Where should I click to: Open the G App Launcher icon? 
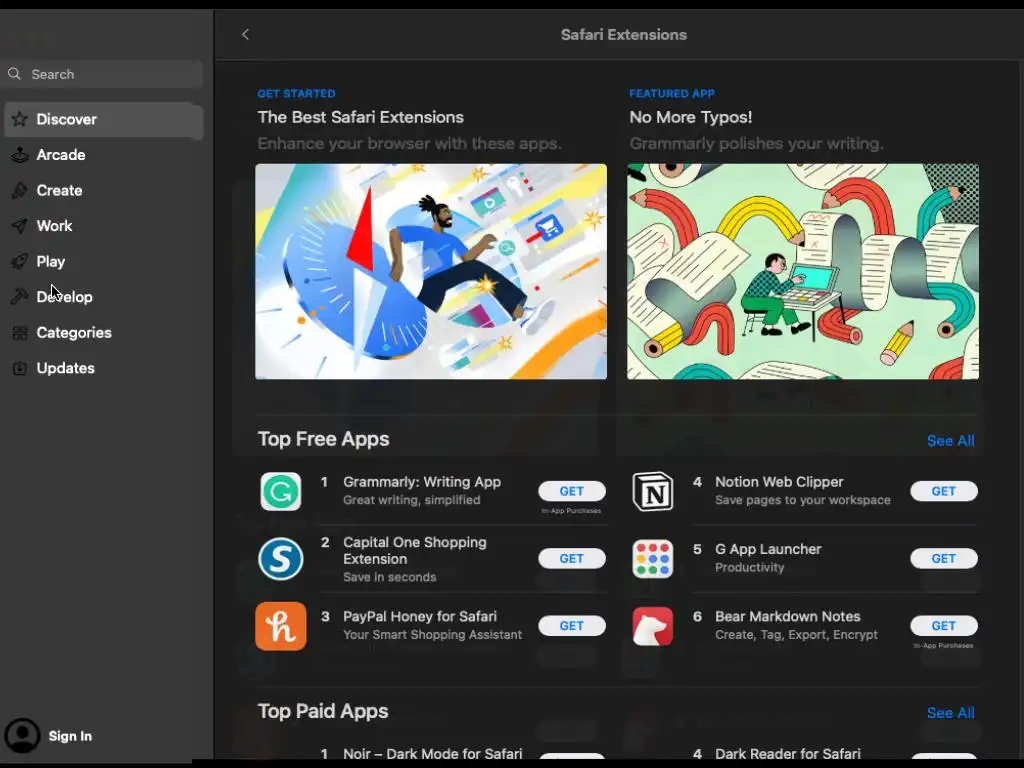(652, 558)
